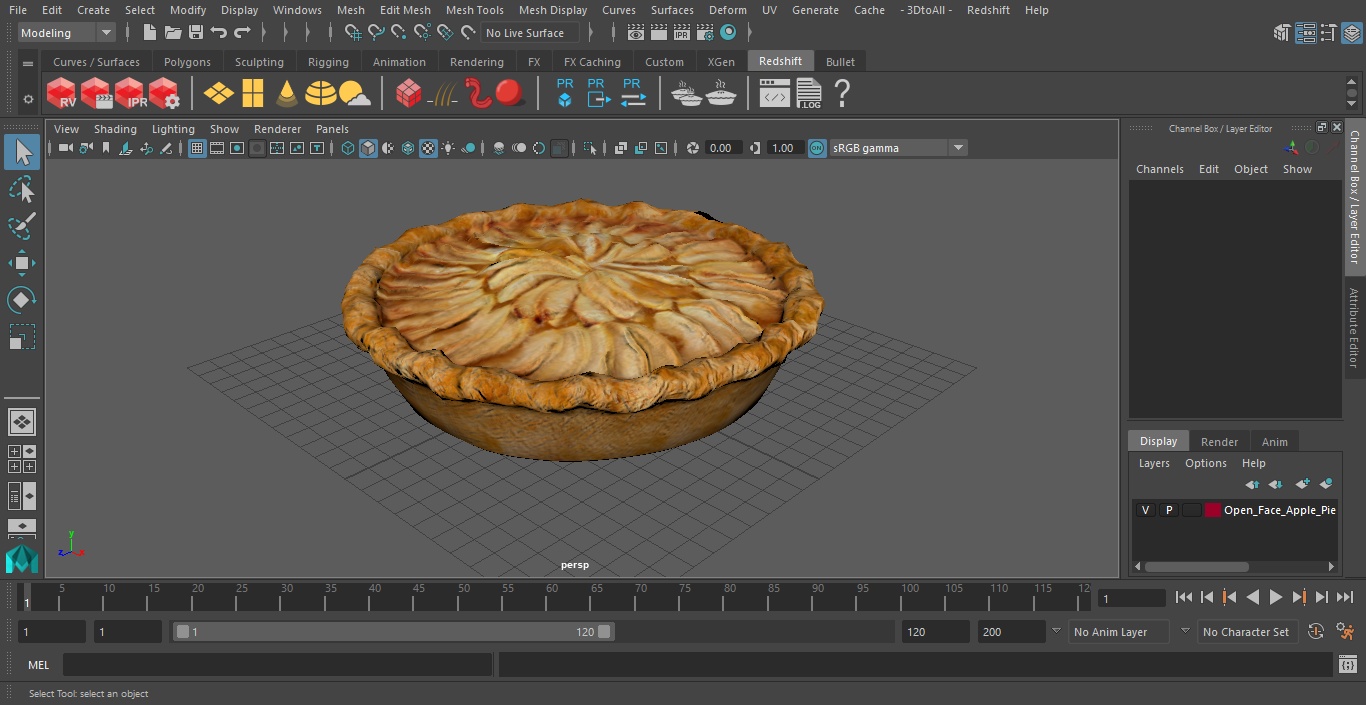Viewport: 1366px width, 705px height.
Task: Toggle smooth shade all in viewport
Action: point(368,148)
